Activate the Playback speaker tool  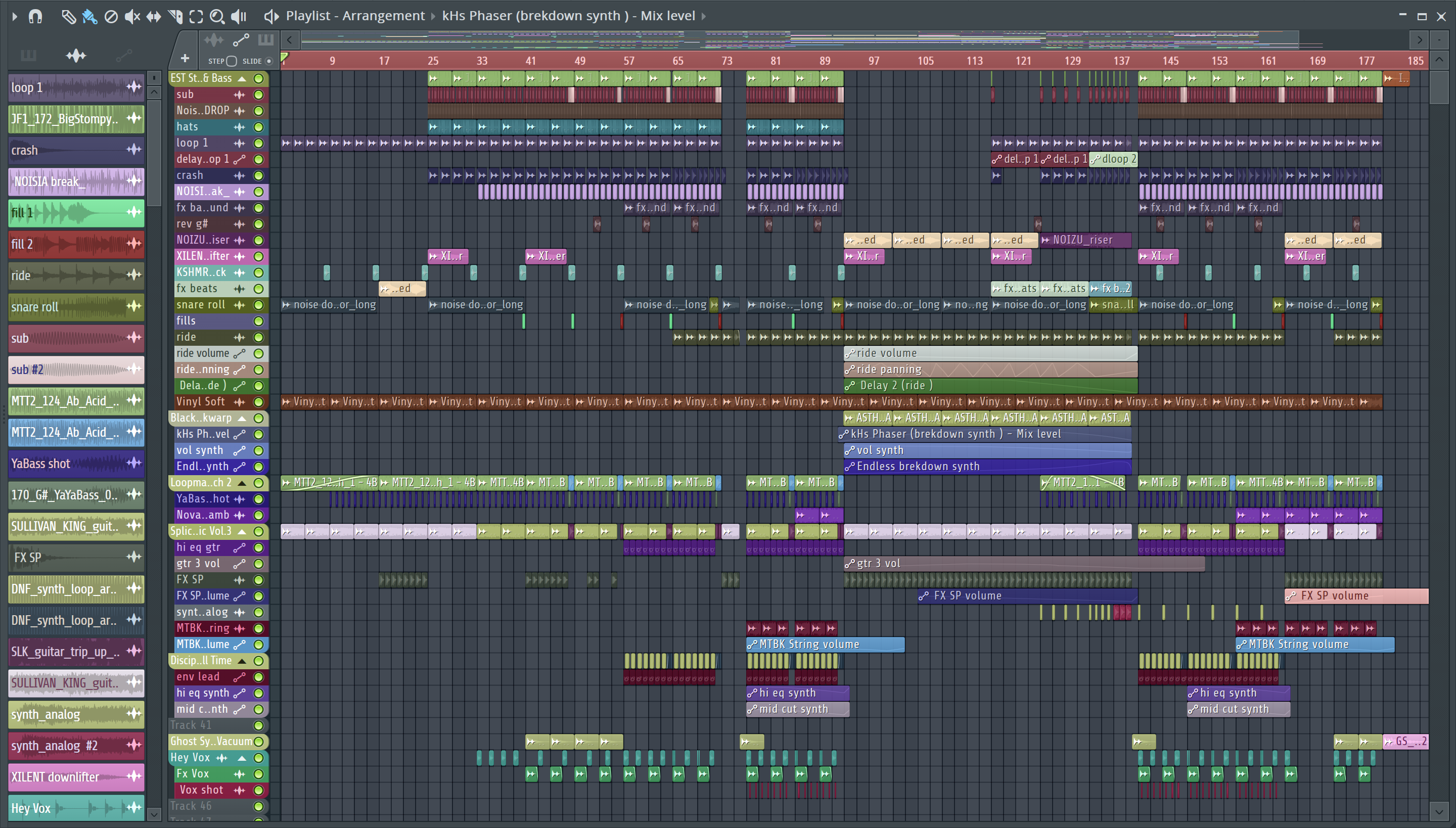click(x=239, y=16)
